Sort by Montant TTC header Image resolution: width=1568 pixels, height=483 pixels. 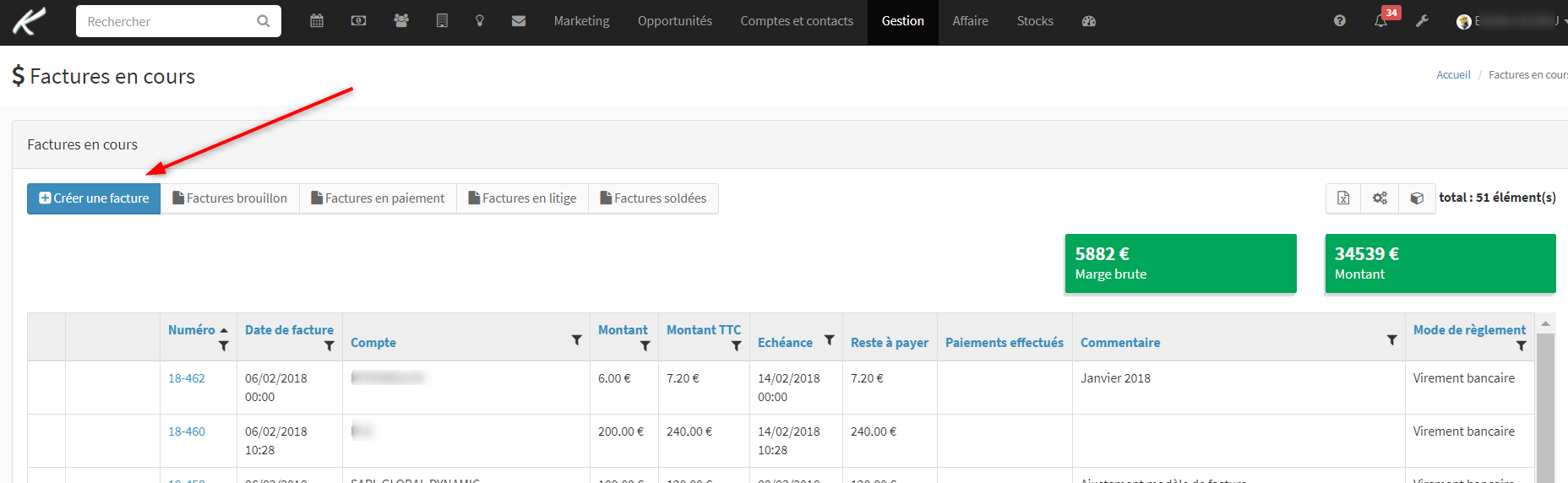704,330
